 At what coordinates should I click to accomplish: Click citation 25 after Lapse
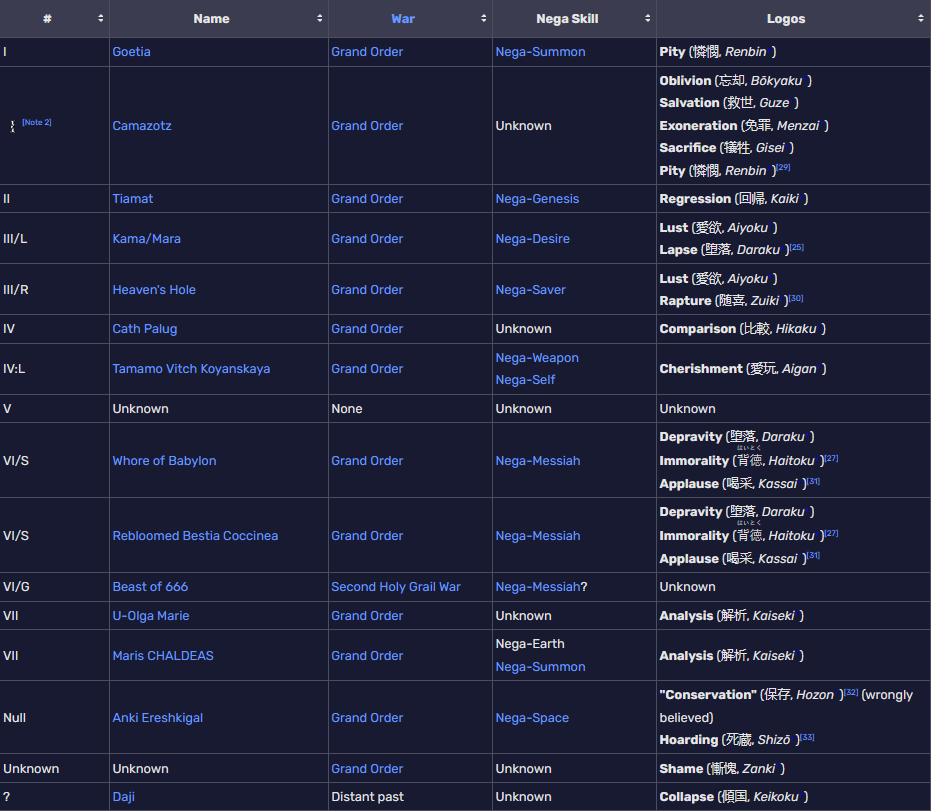pyautogui.click(x=797, y=247)
